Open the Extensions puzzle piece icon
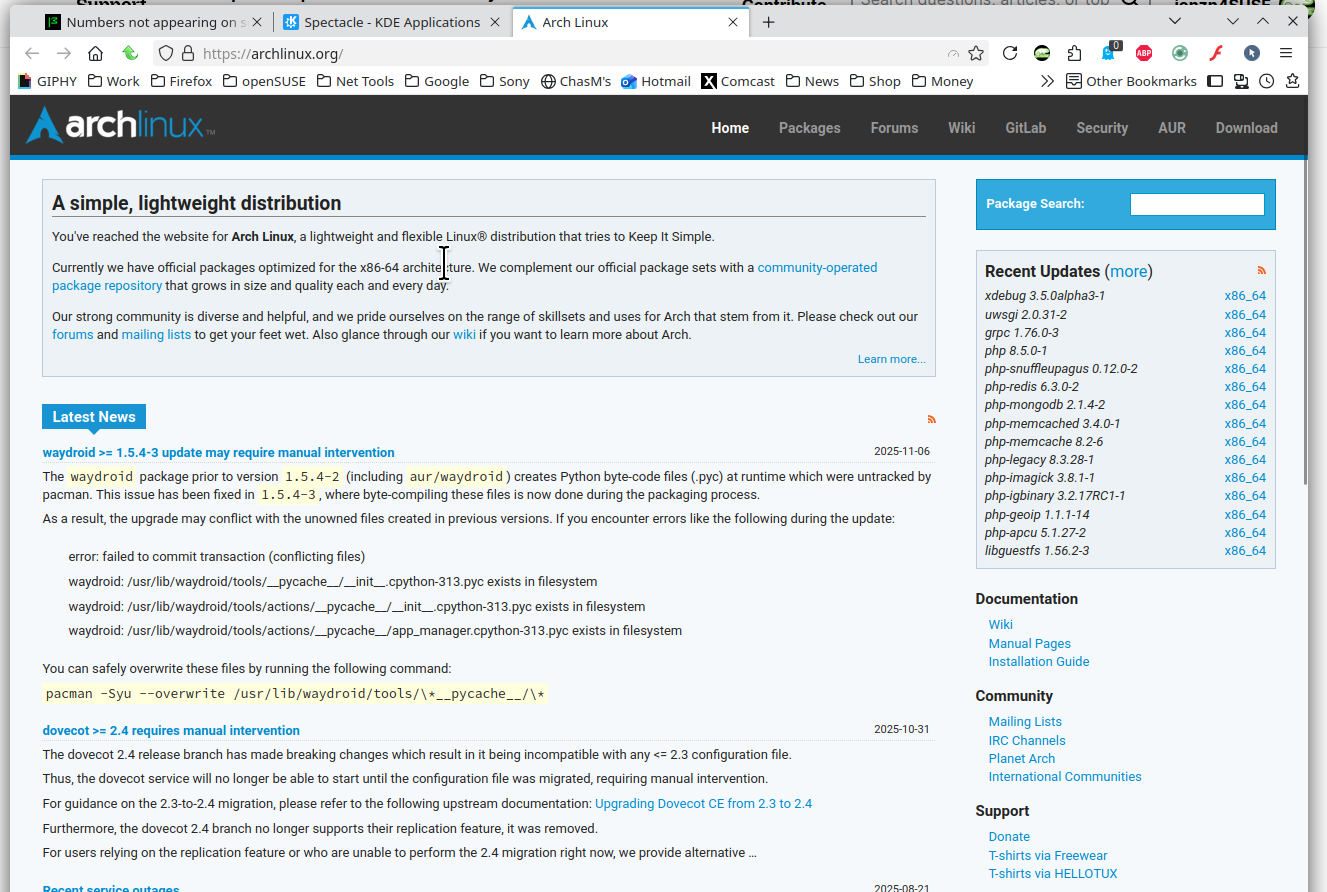 (x=1075, y=54)
